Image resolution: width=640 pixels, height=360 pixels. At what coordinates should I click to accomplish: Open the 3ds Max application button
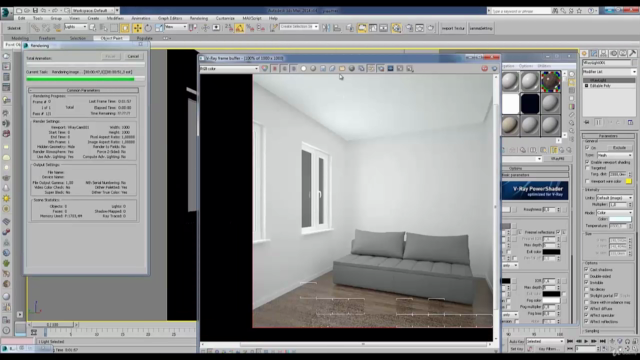click(x=6, y=12)
